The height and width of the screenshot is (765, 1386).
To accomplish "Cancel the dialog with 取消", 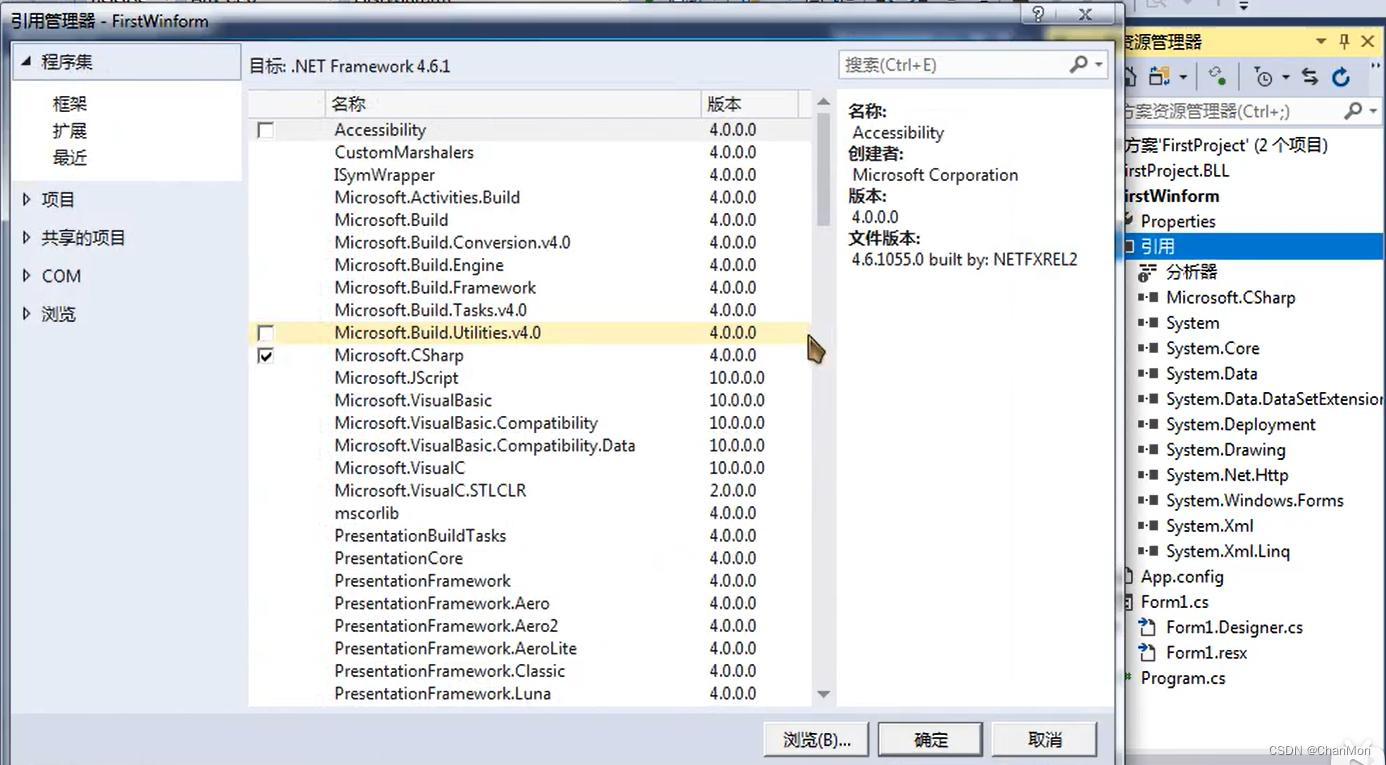I will pyautogui.click(x=1045, y=740).
